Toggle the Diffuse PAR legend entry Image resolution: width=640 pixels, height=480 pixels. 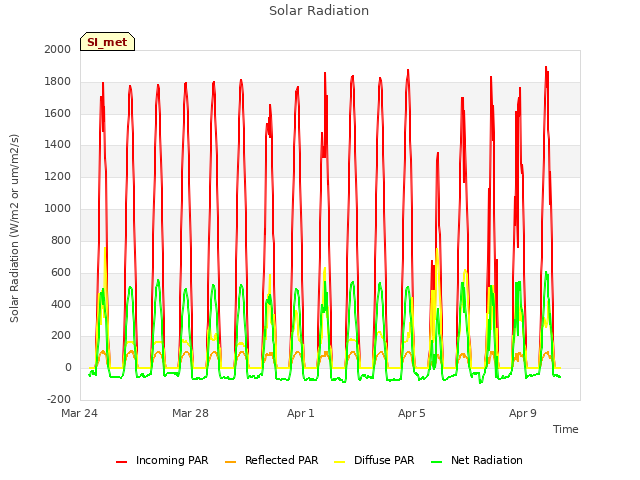pos(374,460)
